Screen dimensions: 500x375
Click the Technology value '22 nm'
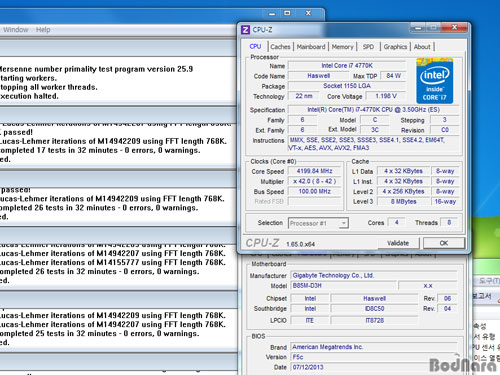click(x=304, y=96)
